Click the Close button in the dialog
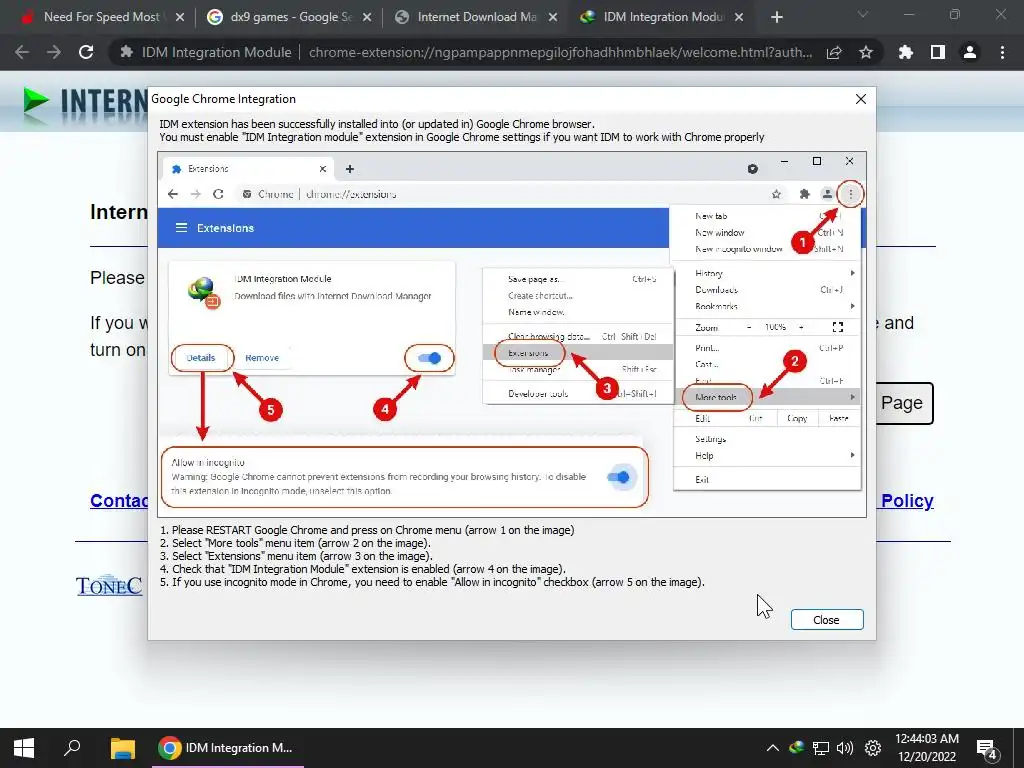1024x768 pixels. pos(827,620)
